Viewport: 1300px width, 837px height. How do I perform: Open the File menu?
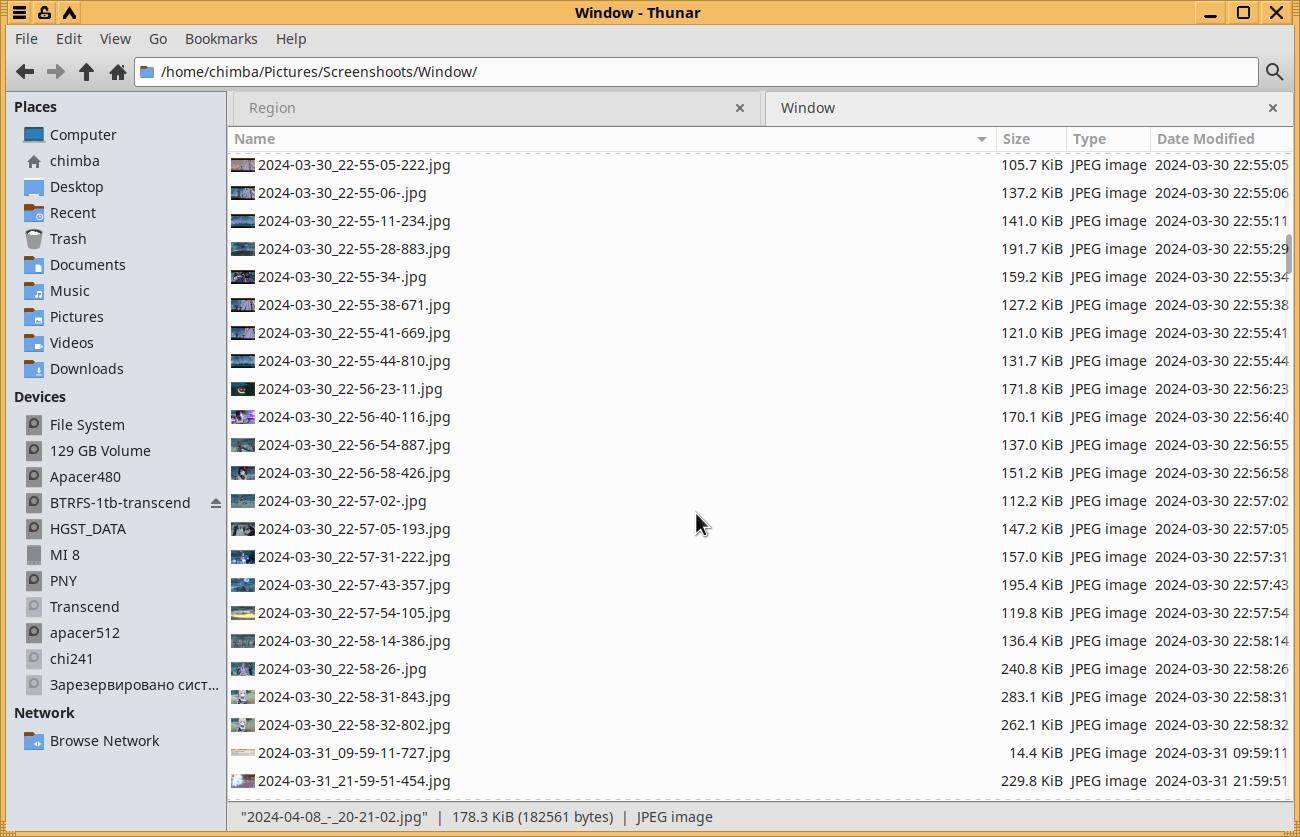click(x=27, y=39)
